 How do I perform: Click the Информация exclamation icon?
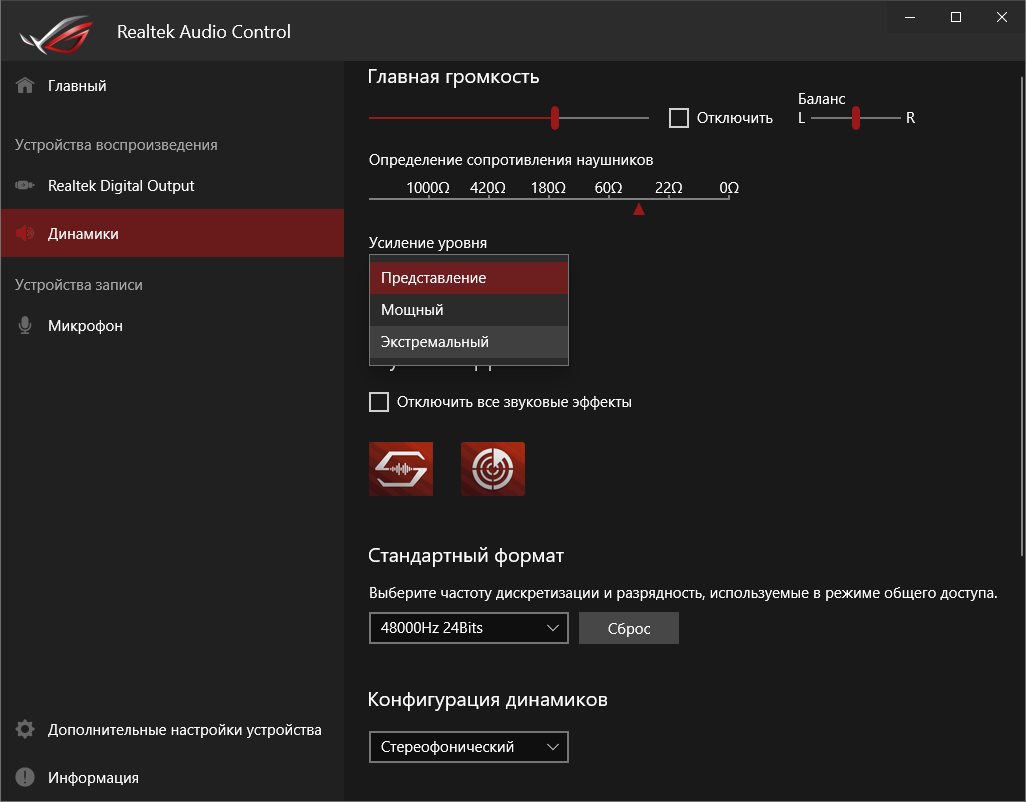tap(25, 778)
